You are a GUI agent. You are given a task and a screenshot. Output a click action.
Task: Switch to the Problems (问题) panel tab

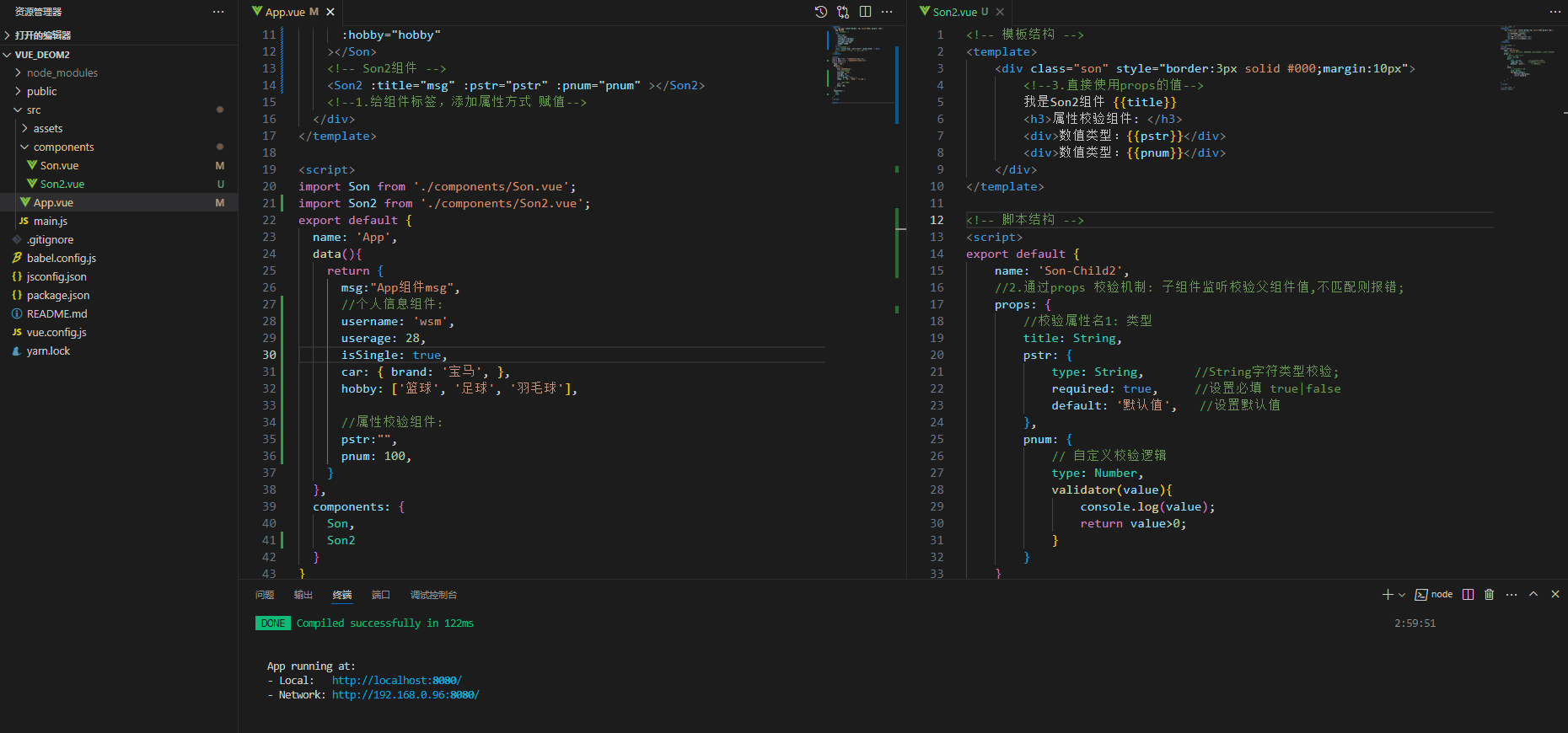click(x=265, y=595)
